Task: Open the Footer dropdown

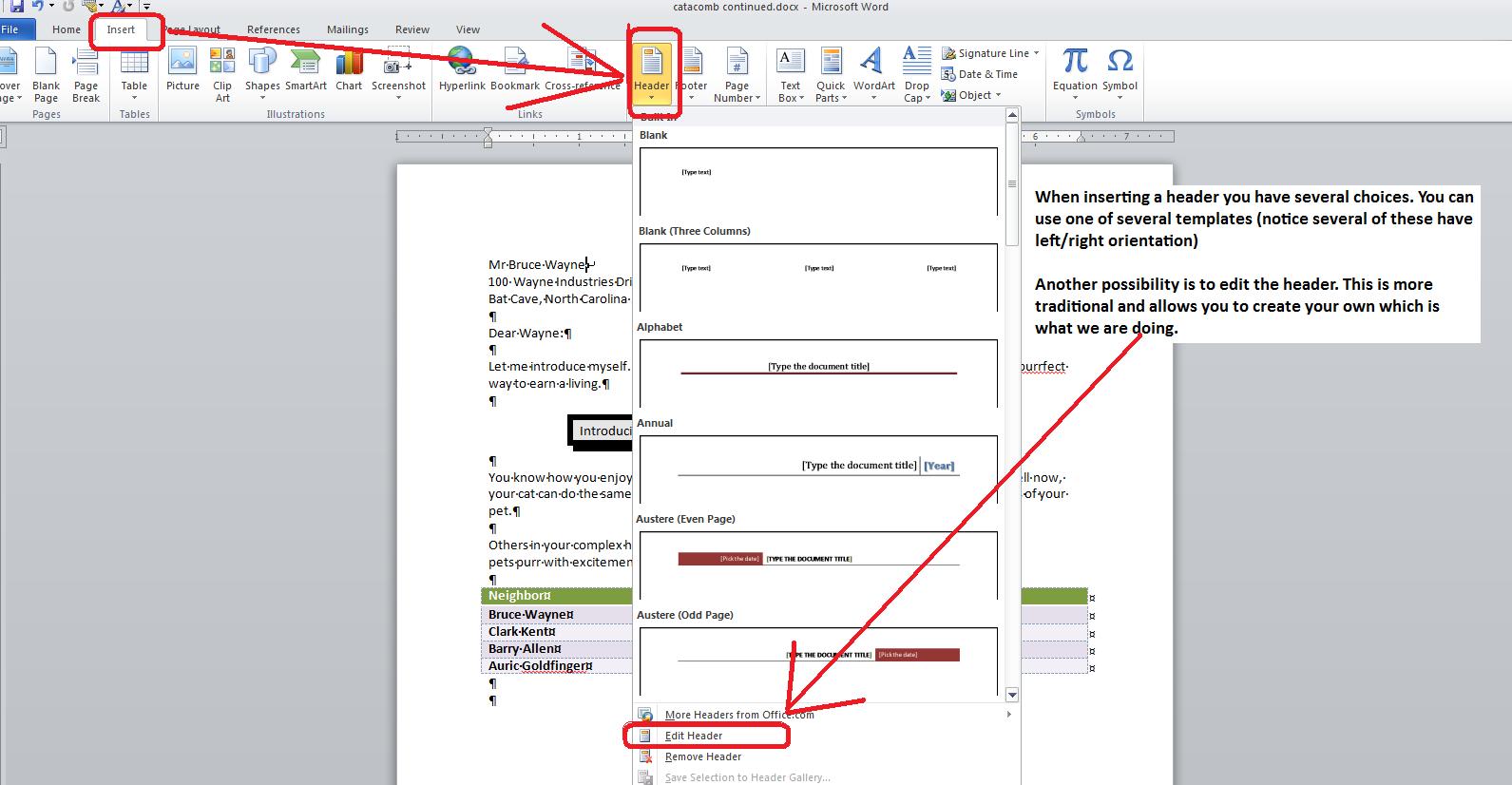Action: tap(691, 74)
